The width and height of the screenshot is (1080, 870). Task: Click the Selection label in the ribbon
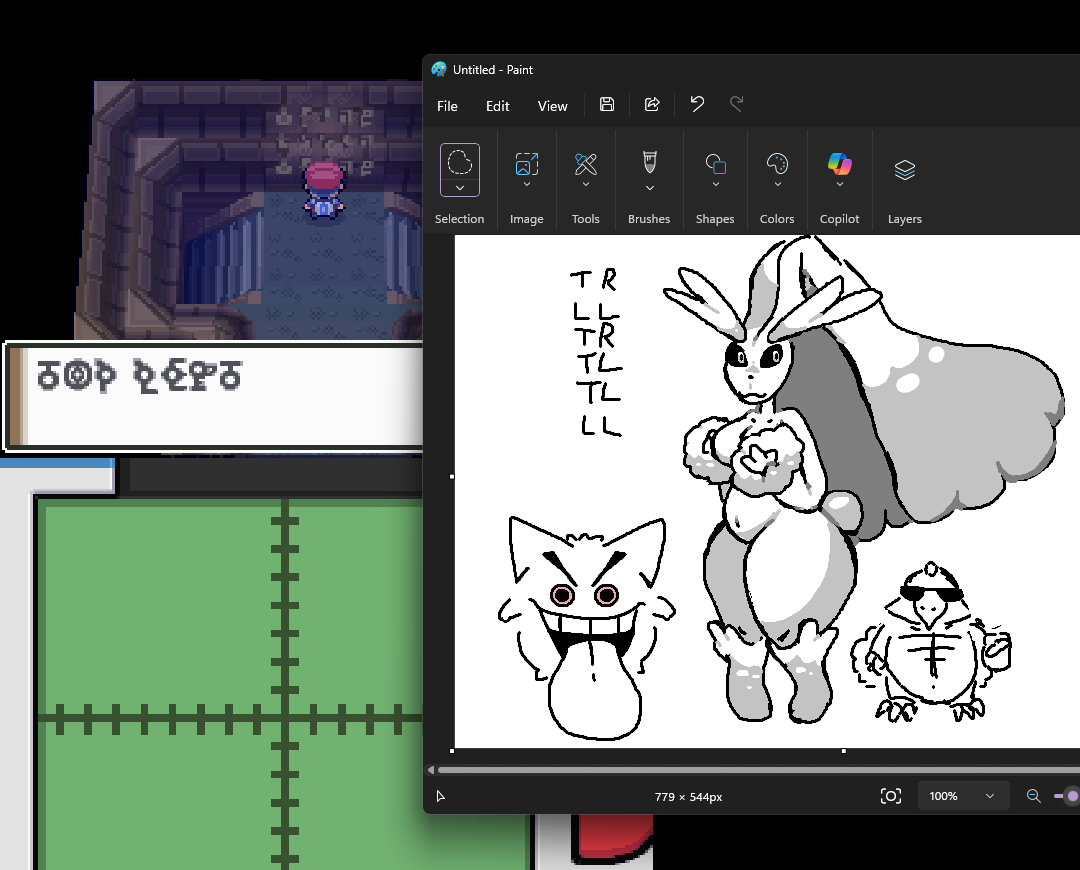[x=459, y=219]
